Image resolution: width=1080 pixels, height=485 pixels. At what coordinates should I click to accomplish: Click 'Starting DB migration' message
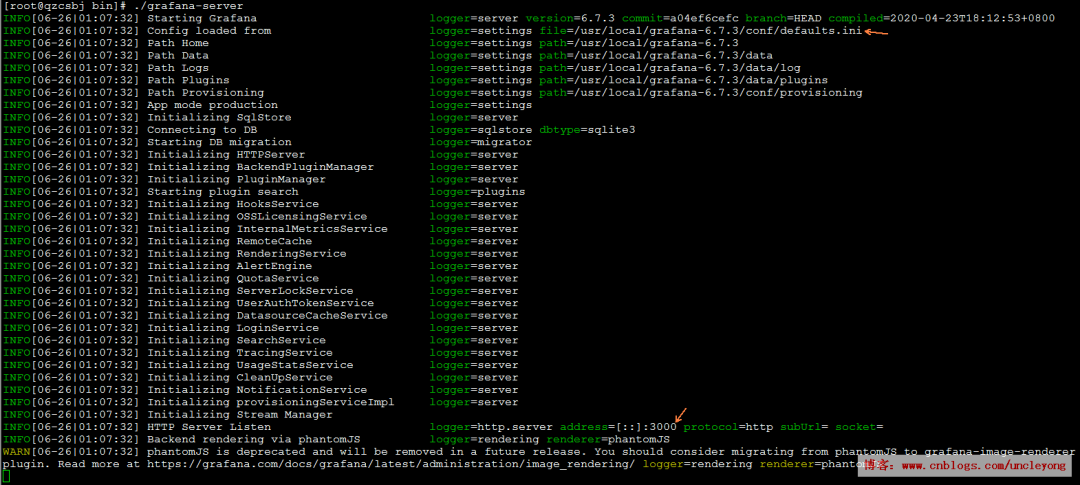(x=219, y=142)
